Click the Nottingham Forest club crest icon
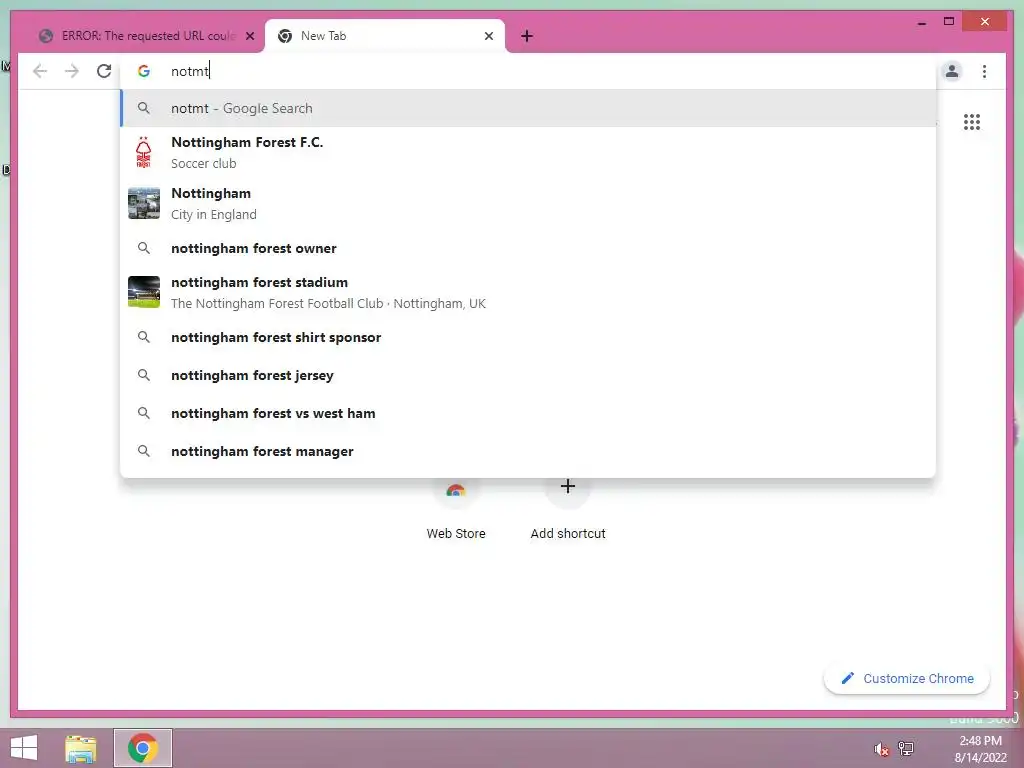The width and height of the screenshot is (1024, 768). click(144, 152)
